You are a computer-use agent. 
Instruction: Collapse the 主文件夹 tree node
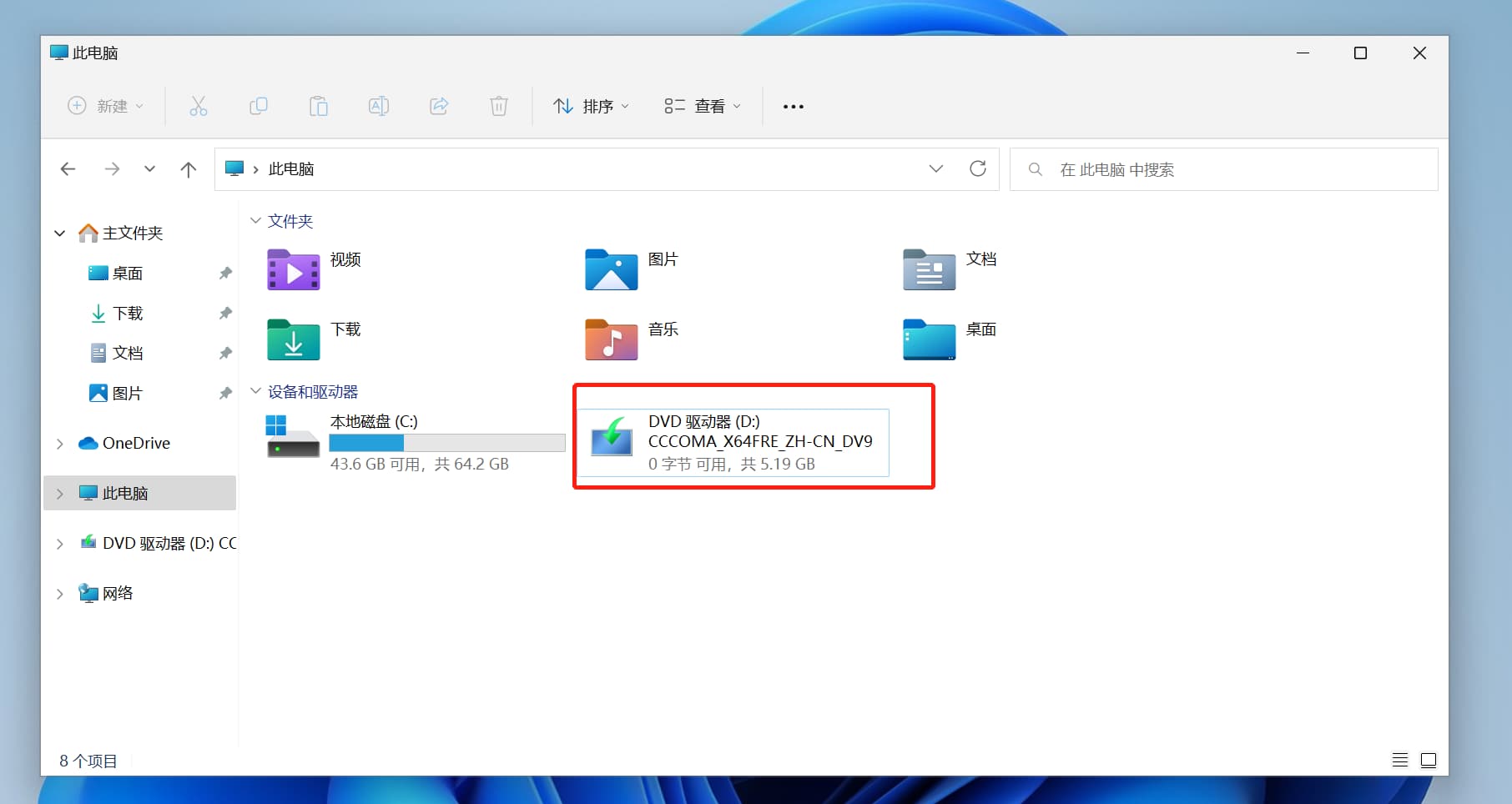60,234
